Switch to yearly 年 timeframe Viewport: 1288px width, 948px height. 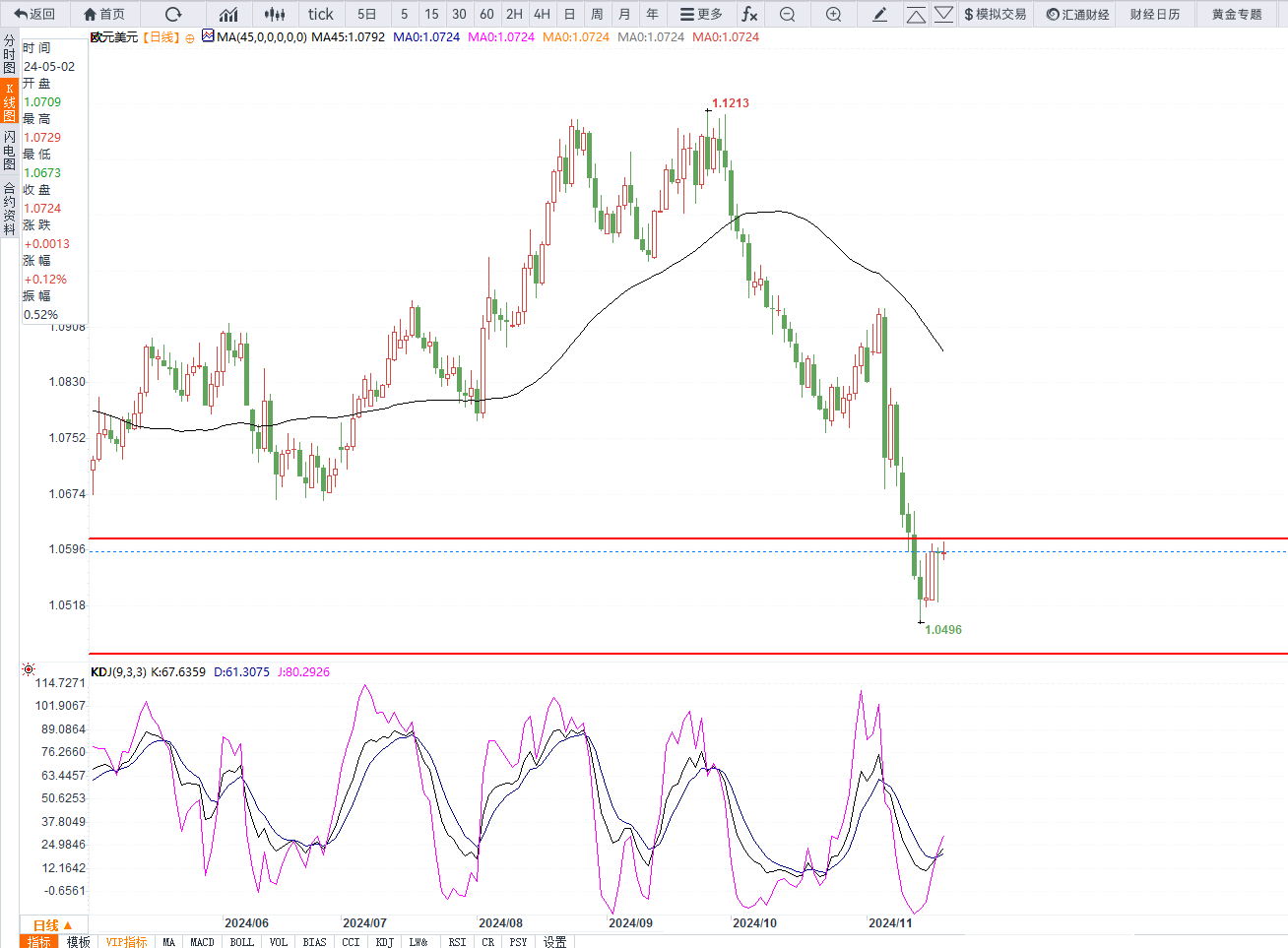tap(652, 14)
